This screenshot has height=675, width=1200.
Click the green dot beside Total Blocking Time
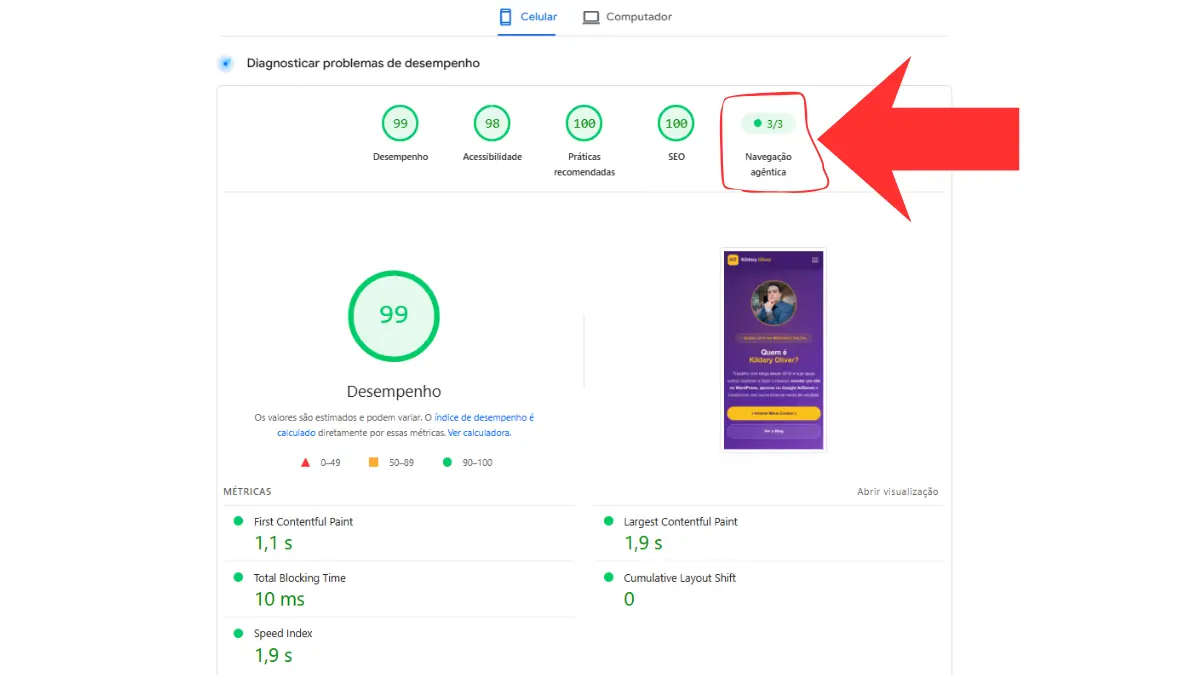238,577
